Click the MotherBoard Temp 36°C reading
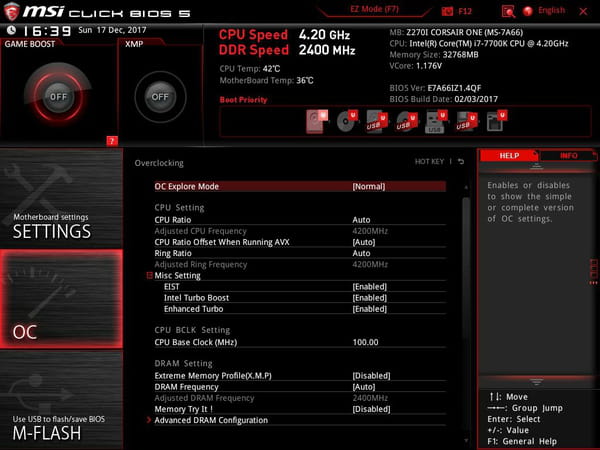The height and width of the screenshot is (450, 600). [266, 81]
